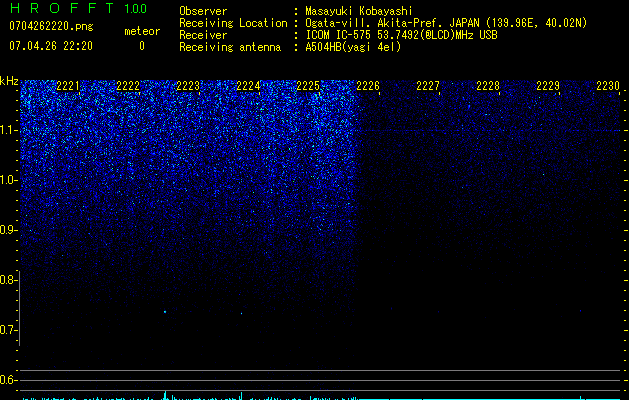This screenshot has width=629, height=400.
Task: Click the 0.9 frequency axis label
Action: pos(8,230)
